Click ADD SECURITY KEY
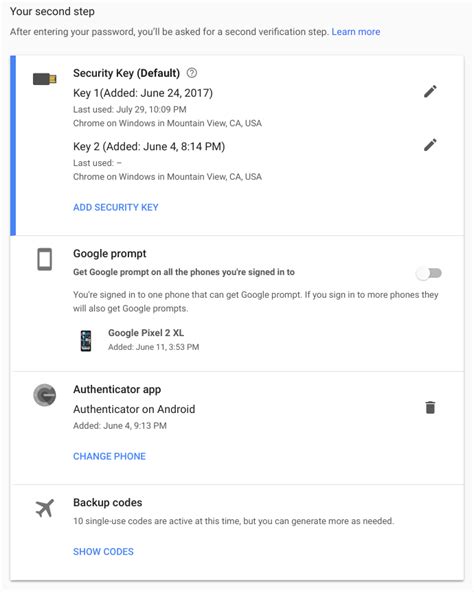The image size is (474, 592). (116, 207)
